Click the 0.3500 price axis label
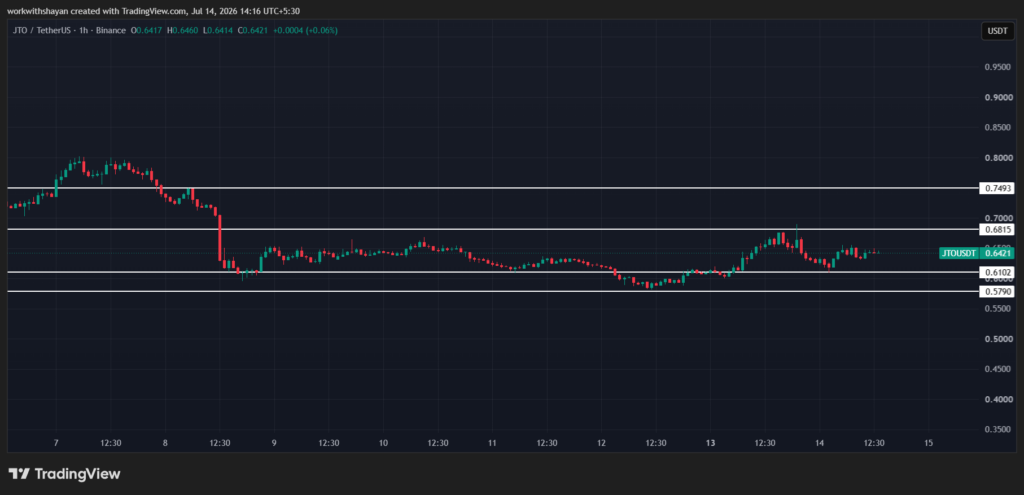 (x=999, y=430)
